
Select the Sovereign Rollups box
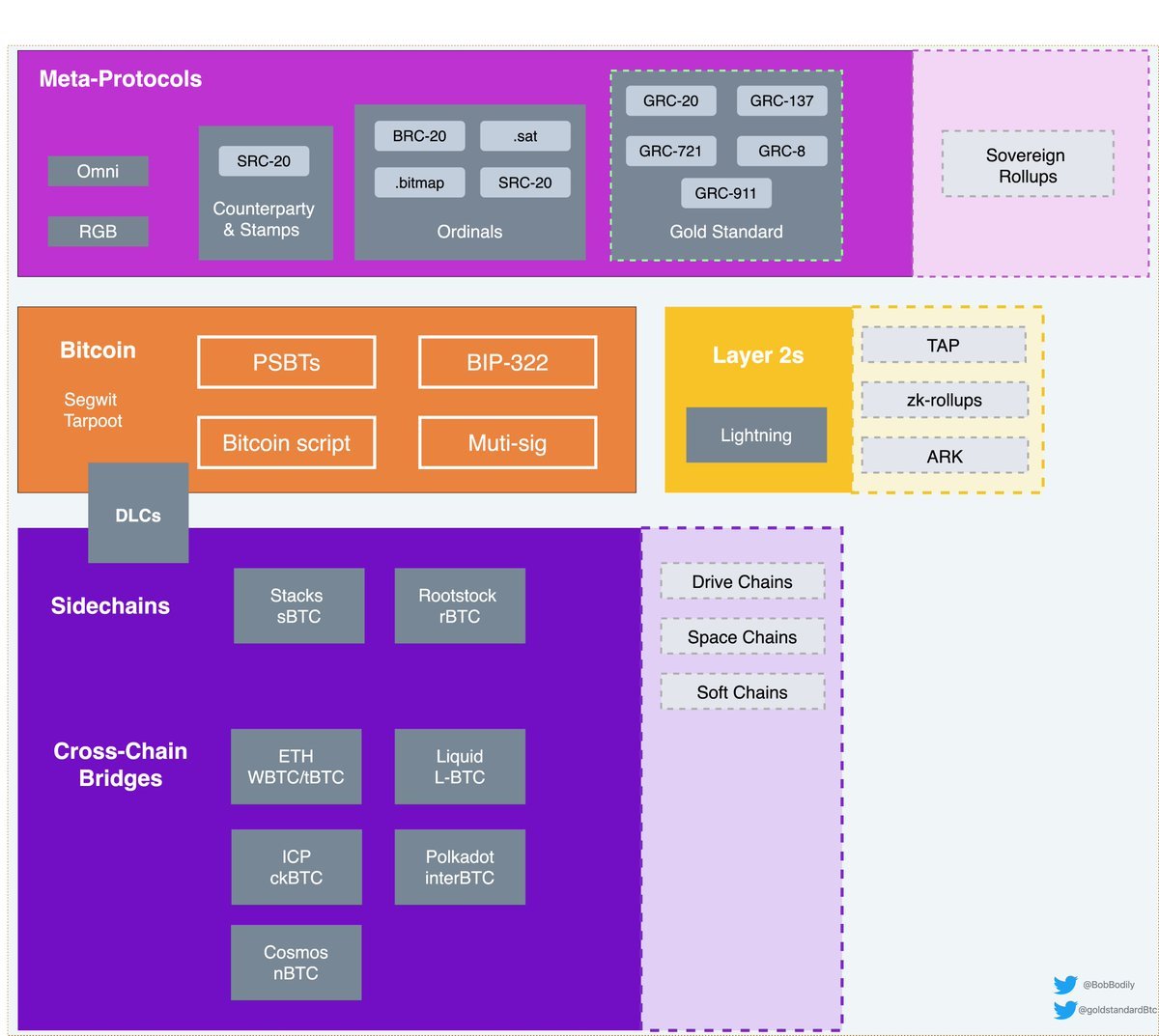(x=1028, y=165)
